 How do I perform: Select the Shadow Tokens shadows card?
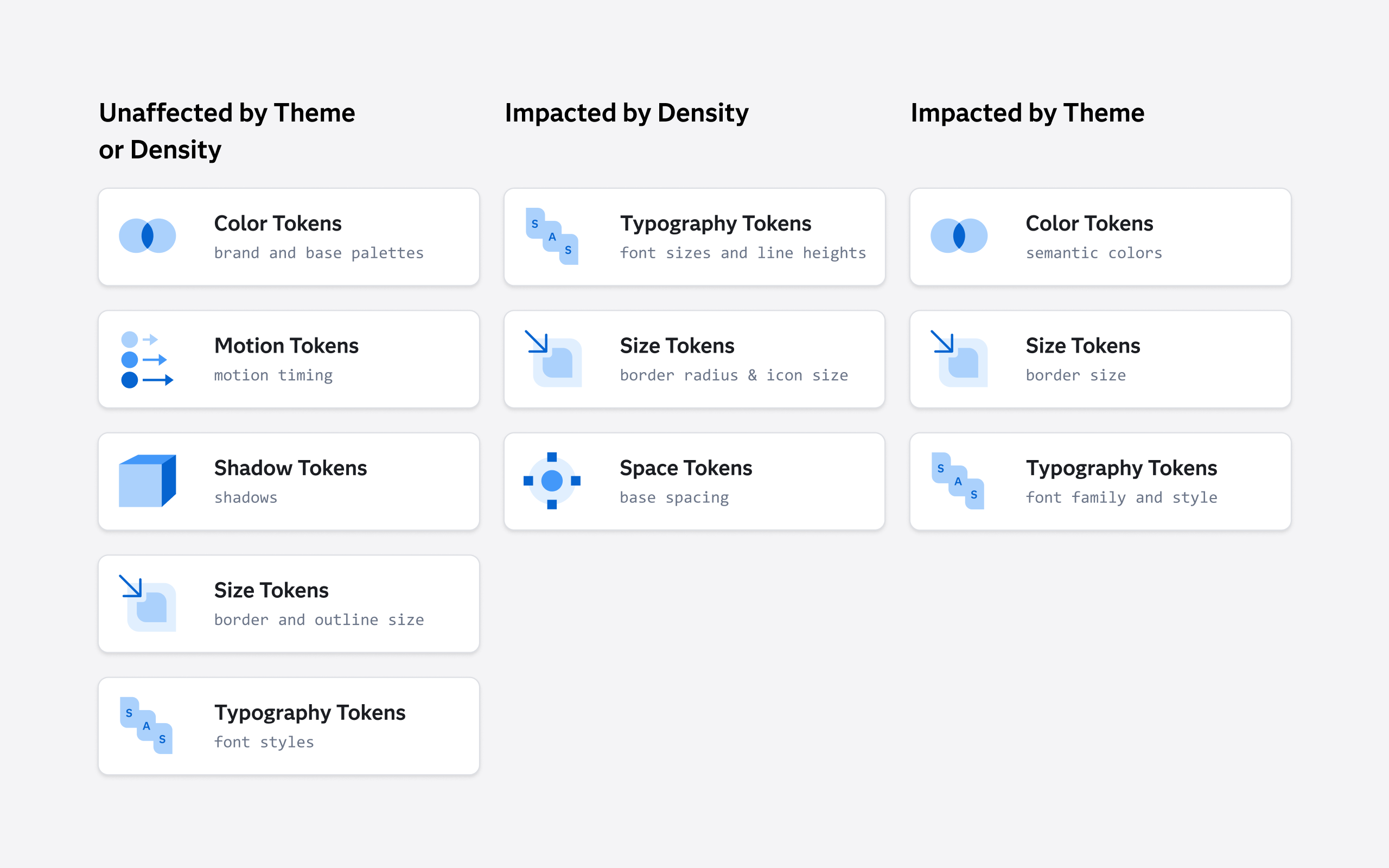pyautogui.click(x=288, y=481)
